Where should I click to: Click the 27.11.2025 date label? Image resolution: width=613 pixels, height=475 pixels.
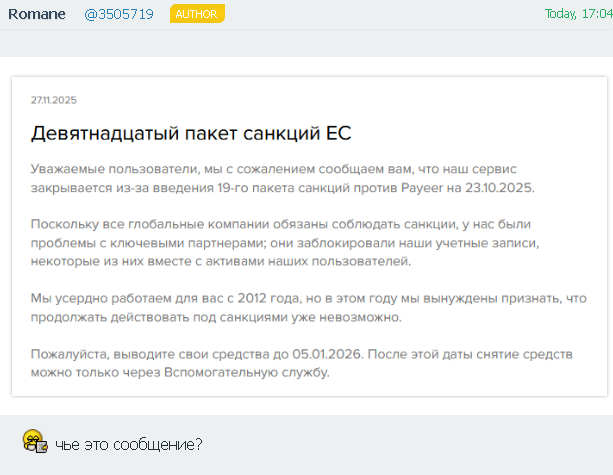point(54,100)
